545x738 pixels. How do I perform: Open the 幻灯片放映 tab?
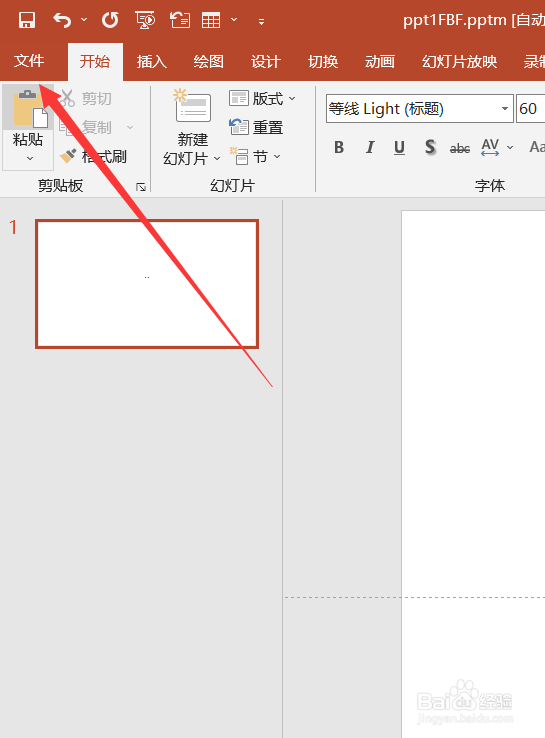(x=459, y=62)
